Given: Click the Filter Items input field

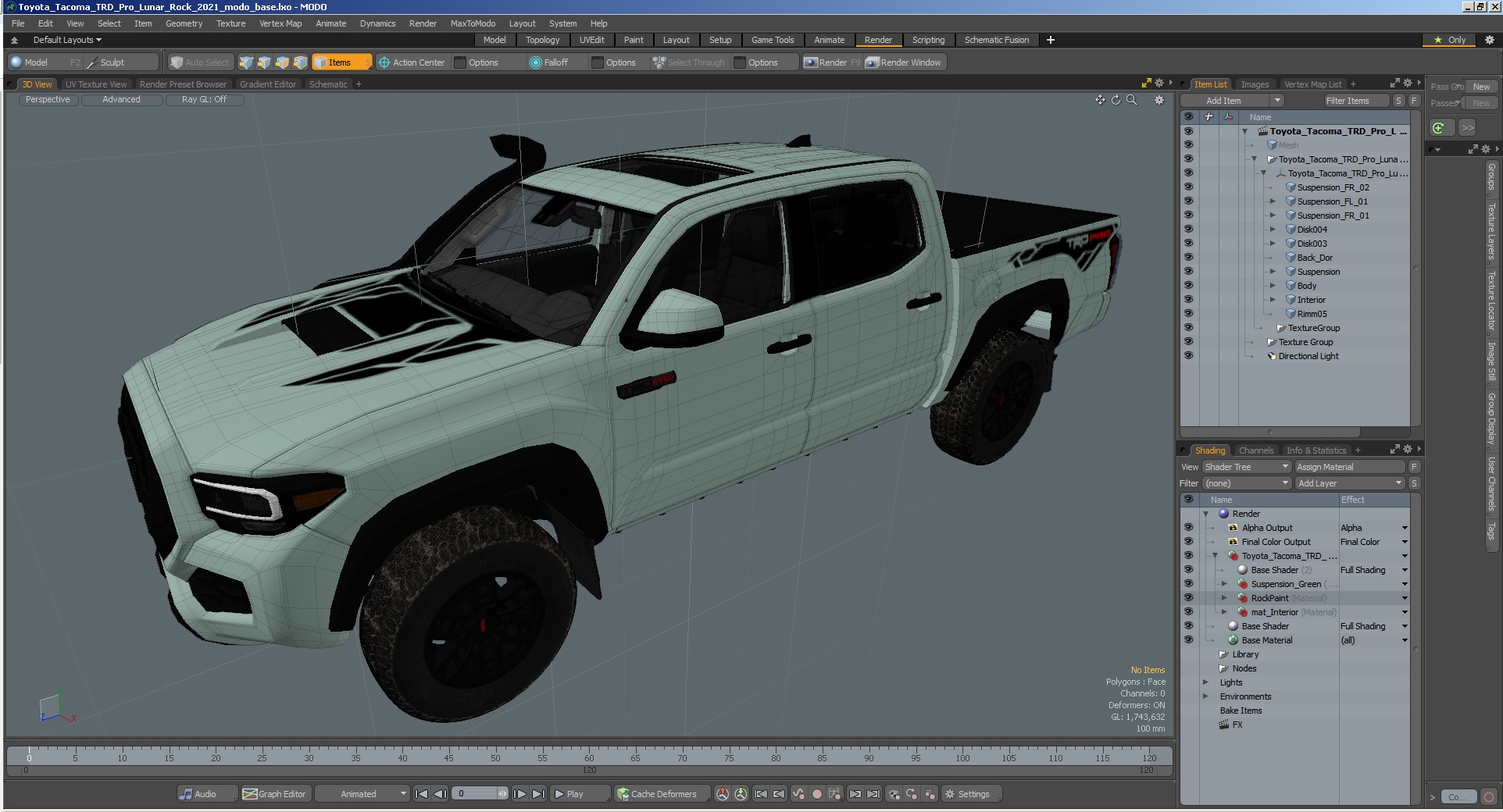Looking at the screenshot, I should [x=1356, y=101].
